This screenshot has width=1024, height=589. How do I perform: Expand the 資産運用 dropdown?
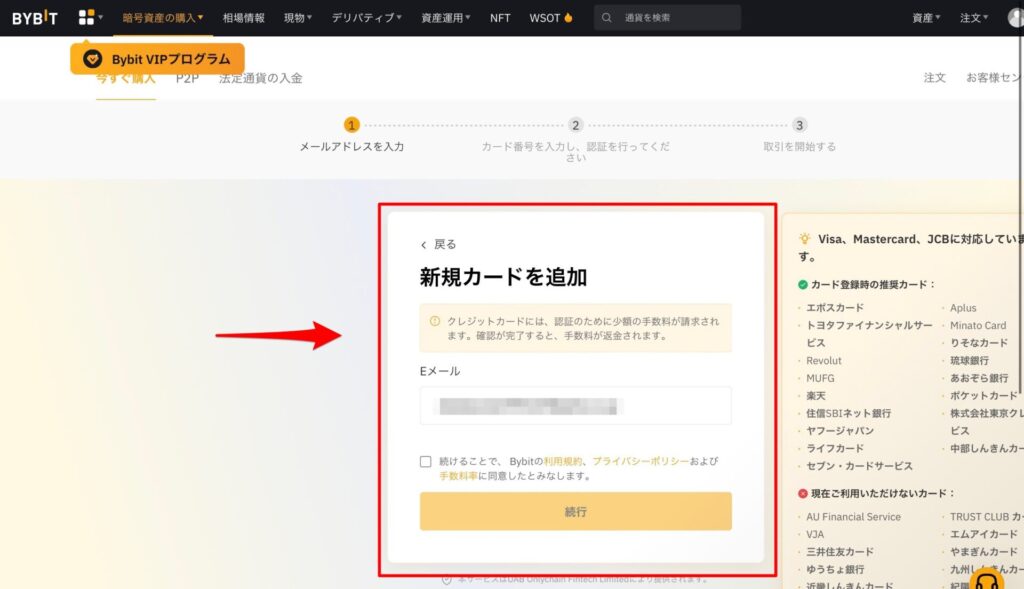[x=445, y=18]
